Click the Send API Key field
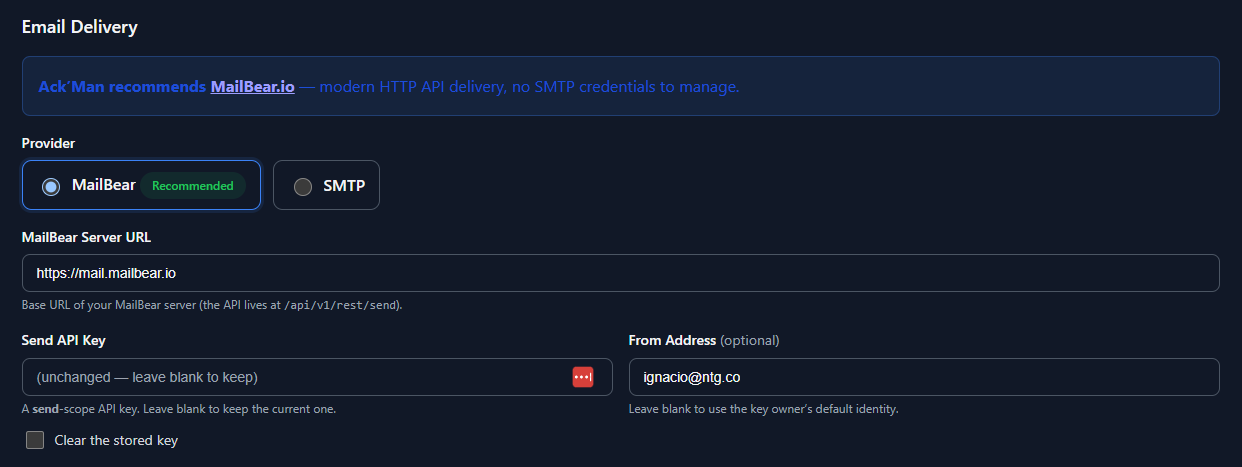Screen dimensions: 1242x467 317,377
